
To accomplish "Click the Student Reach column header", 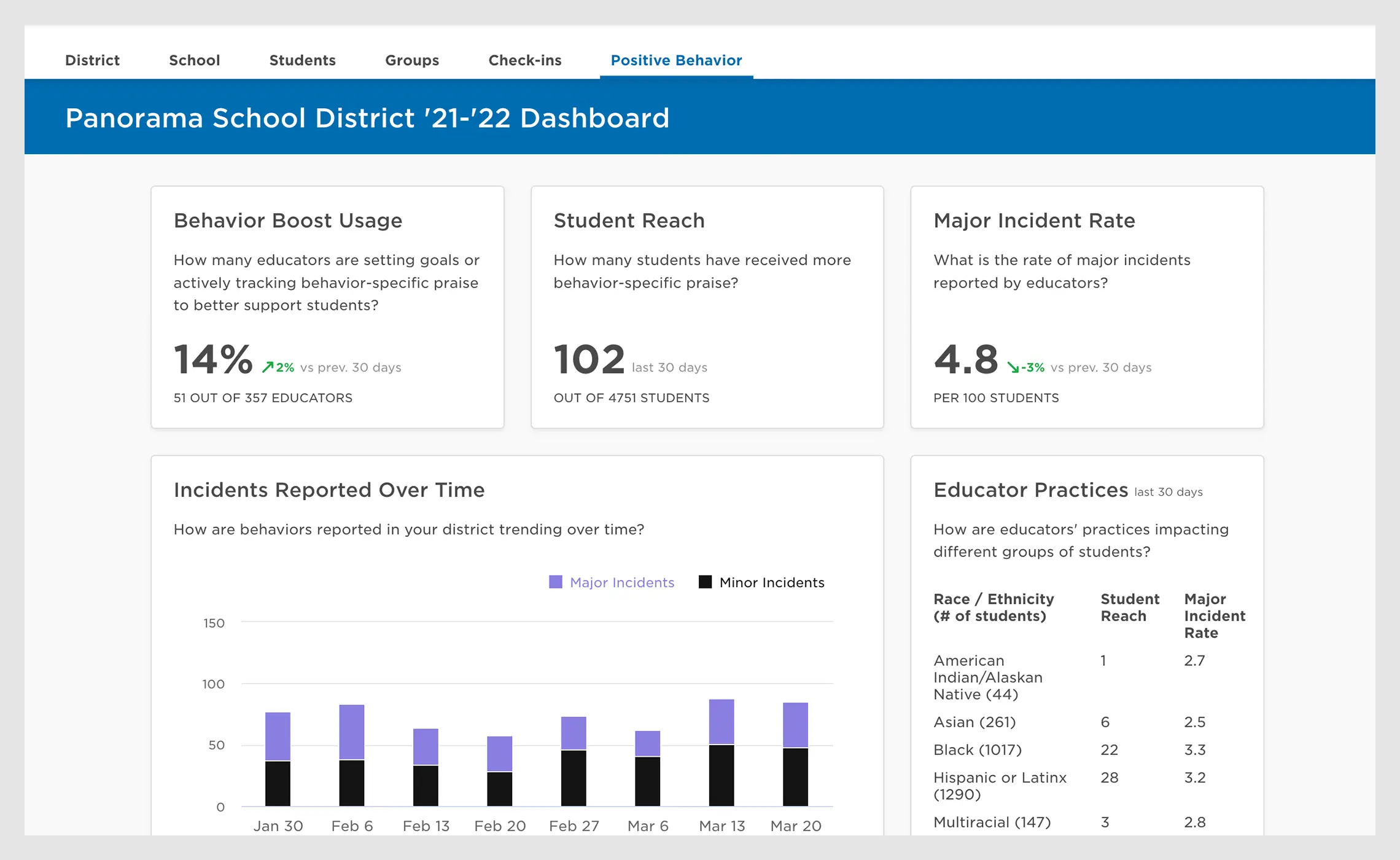I will pos(1130,608).
